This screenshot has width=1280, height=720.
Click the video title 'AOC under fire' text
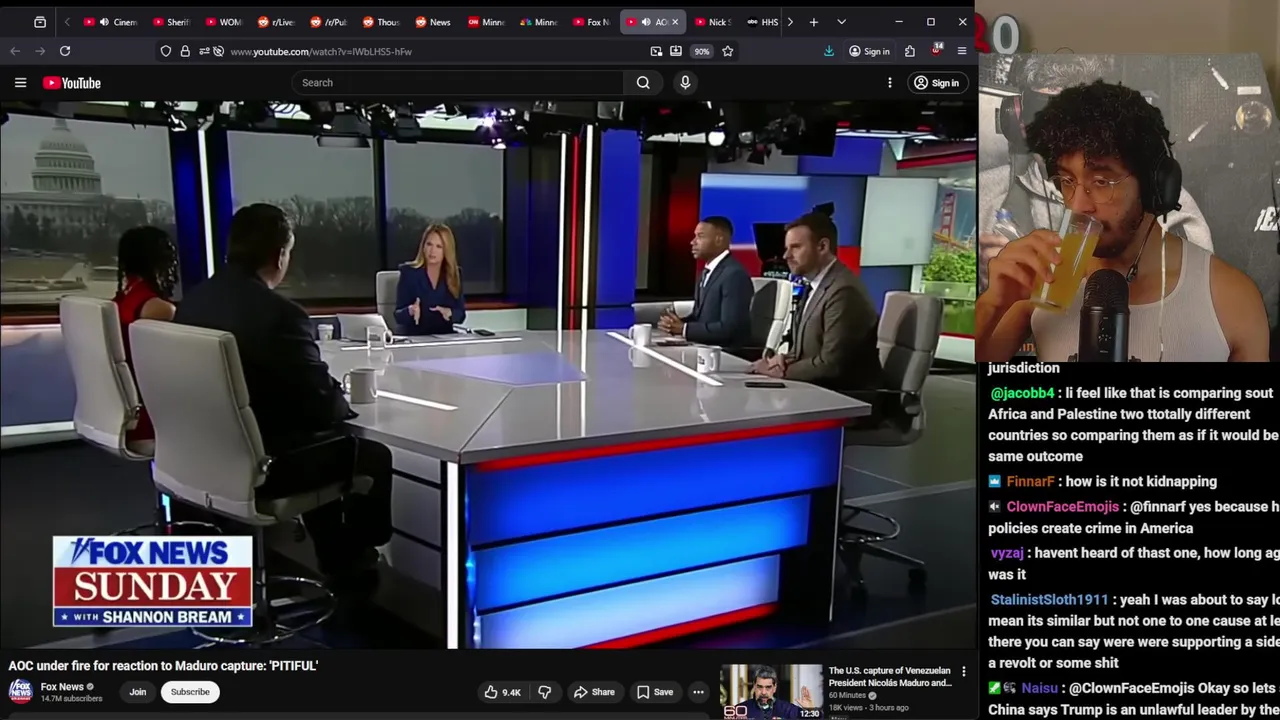[x=163, y=666]
